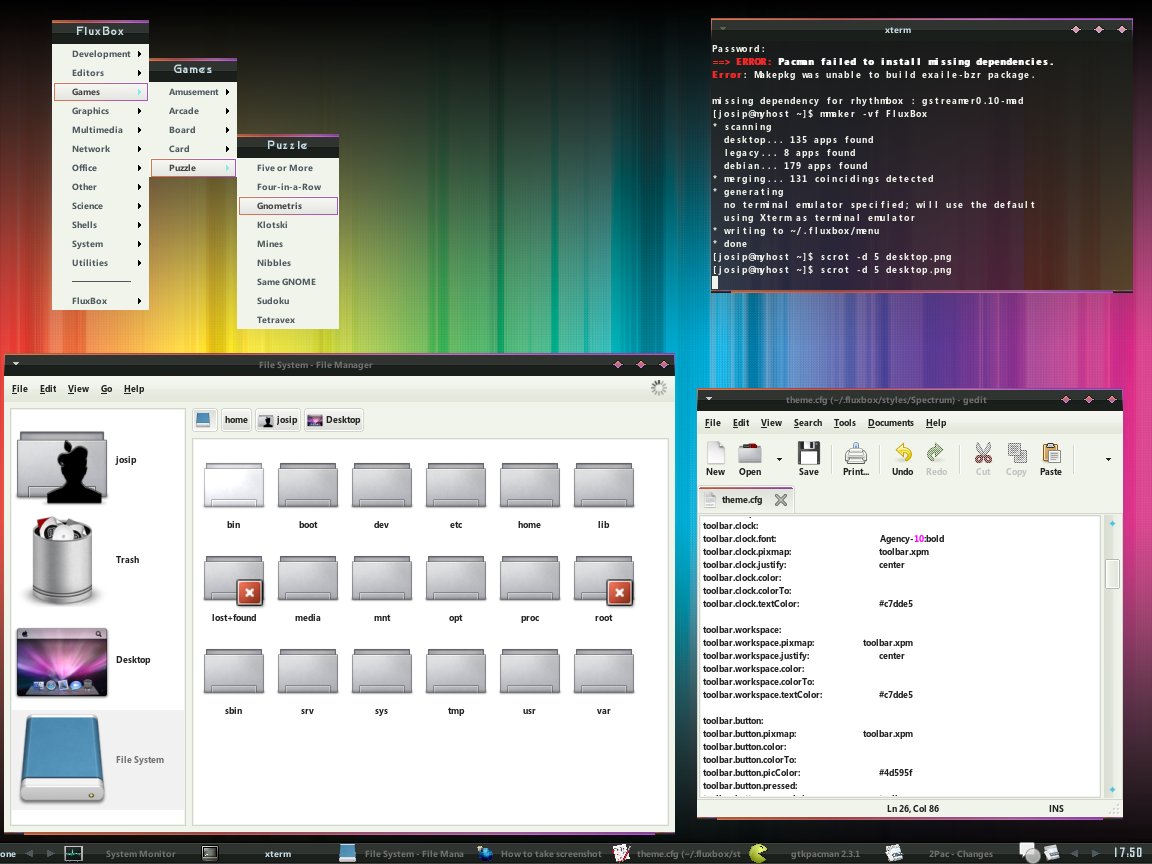Open the Search menu in gedit

(x=807, y=422)
